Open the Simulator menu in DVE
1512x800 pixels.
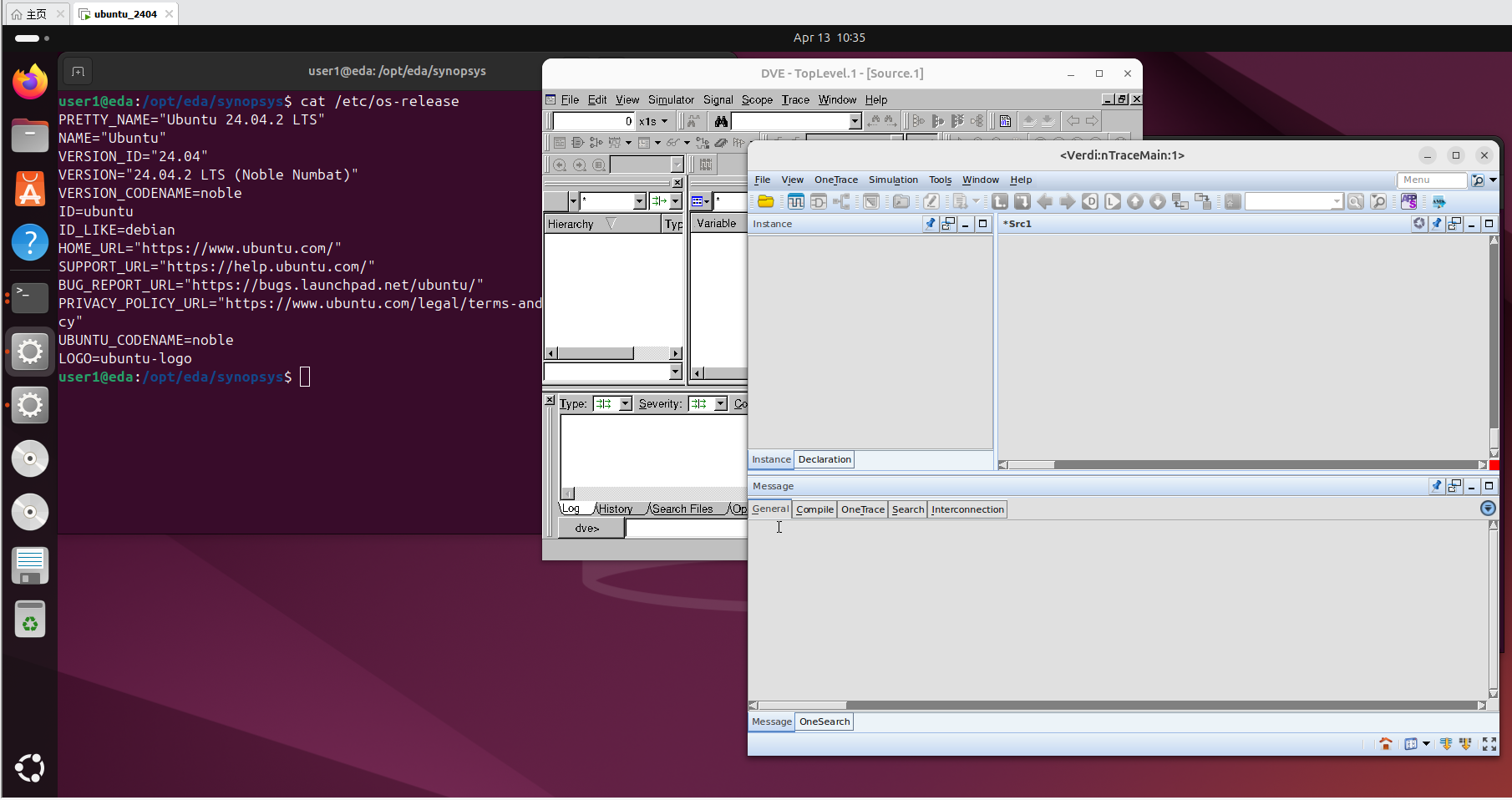[671, 99]
